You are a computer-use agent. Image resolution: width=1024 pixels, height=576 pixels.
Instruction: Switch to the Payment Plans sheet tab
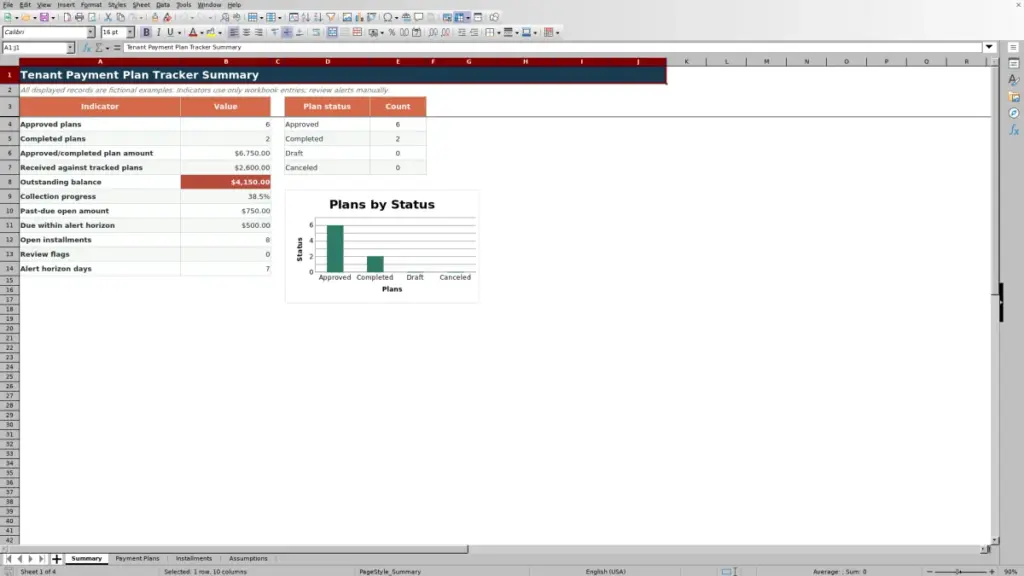(x=137, y=558)
